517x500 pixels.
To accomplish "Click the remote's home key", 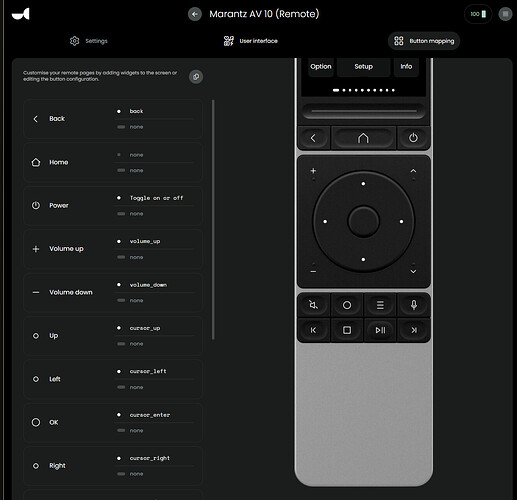I will coord(363,138).
